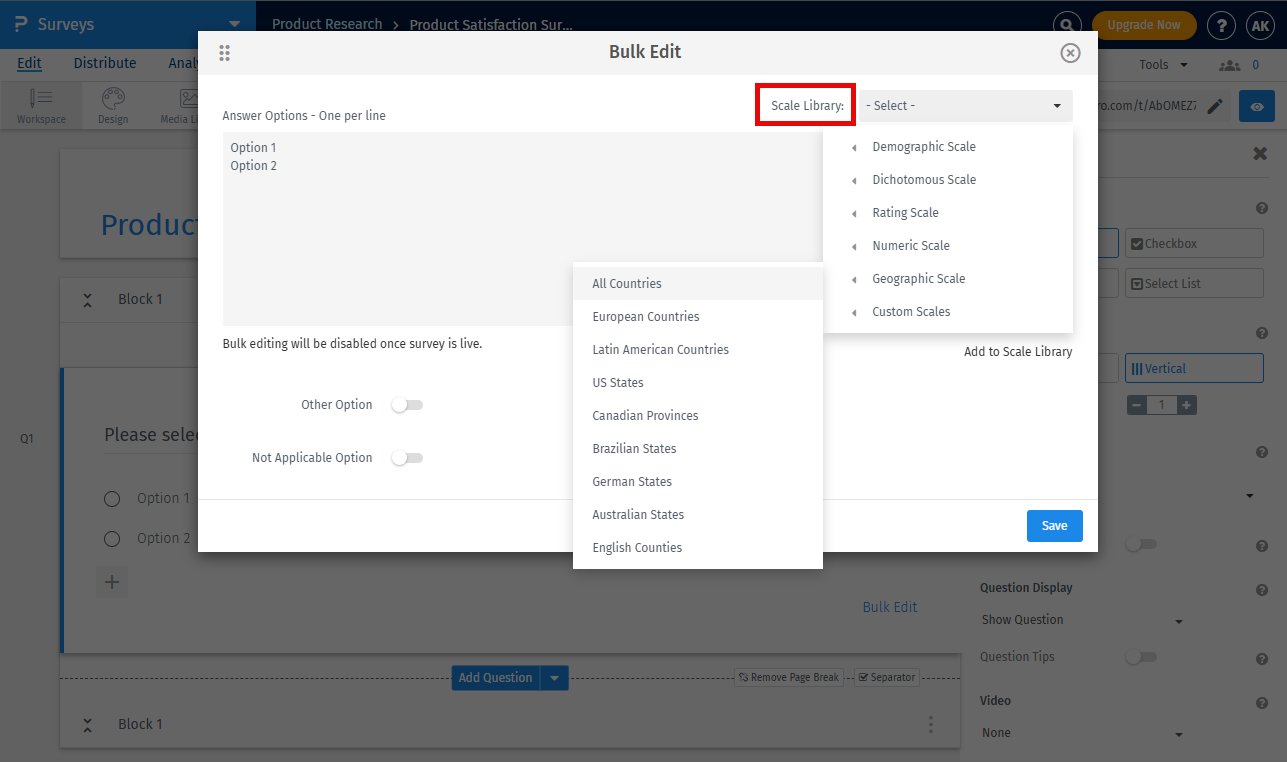Image resolution: width=1287 pixels, height=762 pixels.
Task: Click the search magnifier icon in header
Action: (x=1068, y=25)
